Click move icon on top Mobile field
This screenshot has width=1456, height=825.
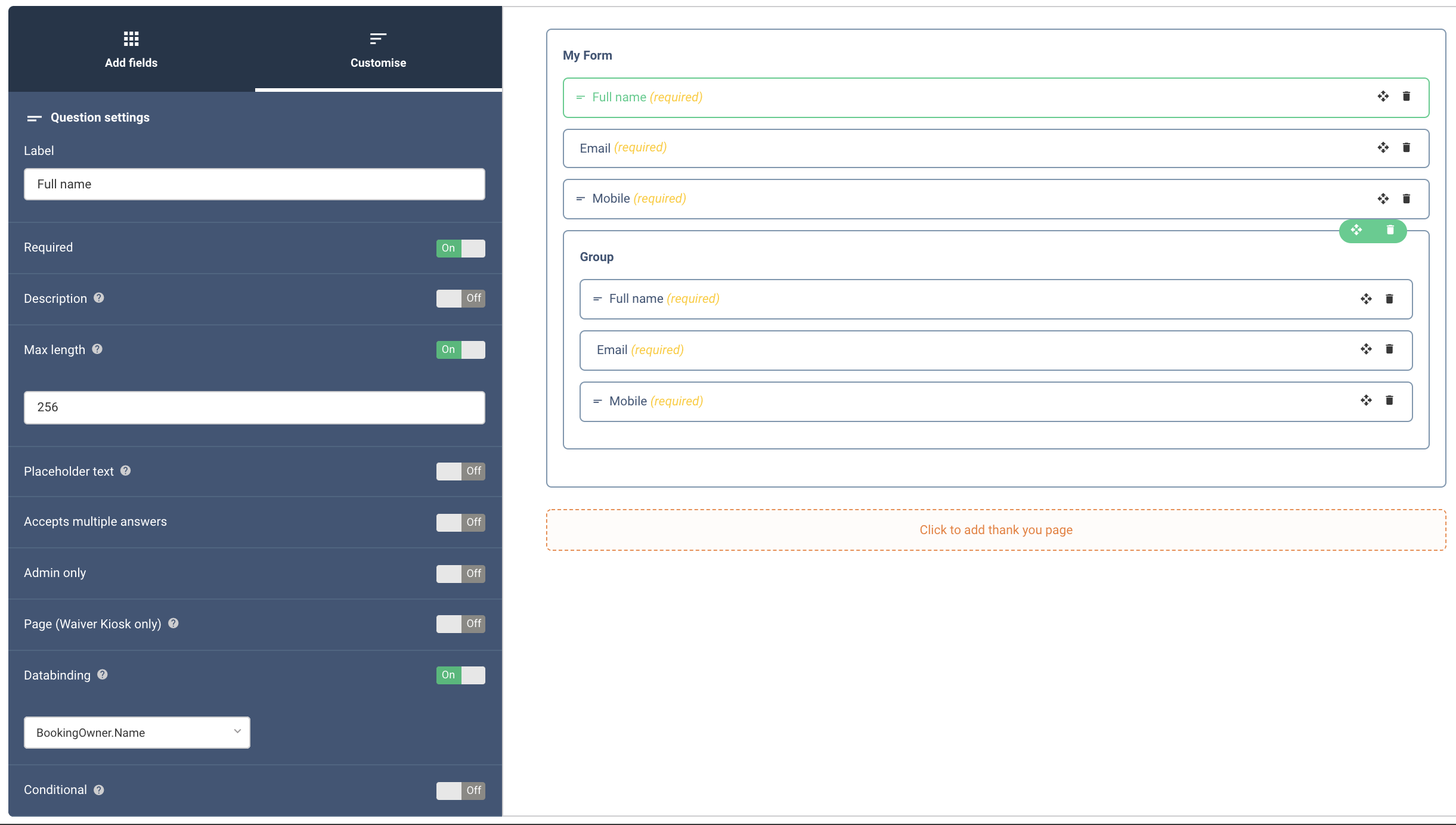(1383, 199)
